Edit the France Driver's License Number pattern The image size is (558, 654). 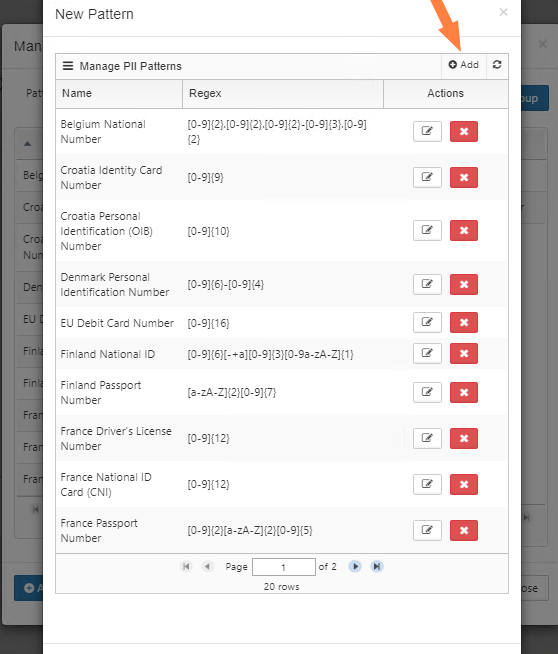[427, 438]
